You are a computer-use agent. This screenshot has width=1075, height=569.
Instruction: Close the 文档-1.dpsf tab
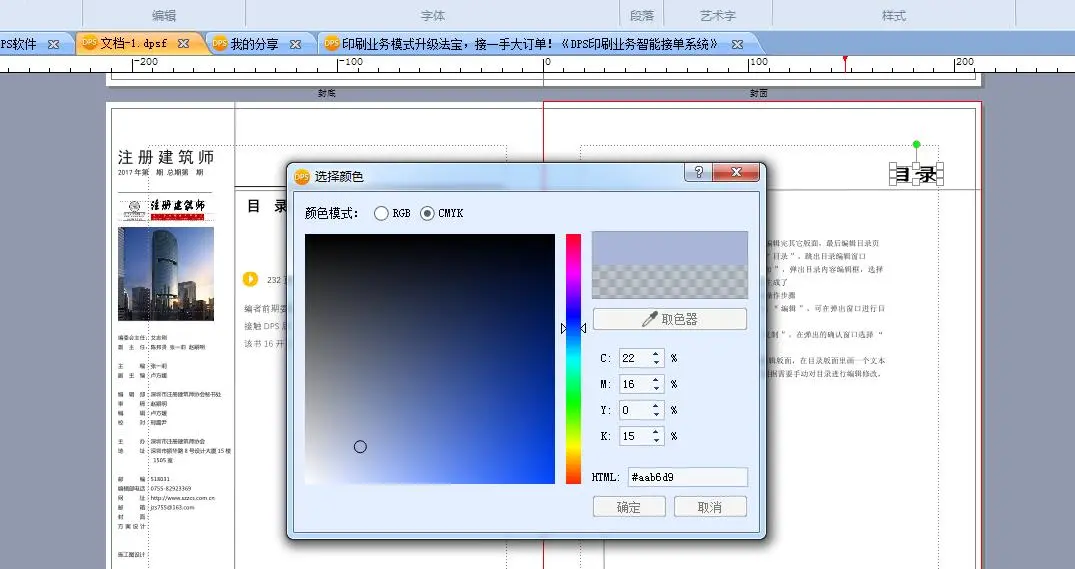[183, 43]
